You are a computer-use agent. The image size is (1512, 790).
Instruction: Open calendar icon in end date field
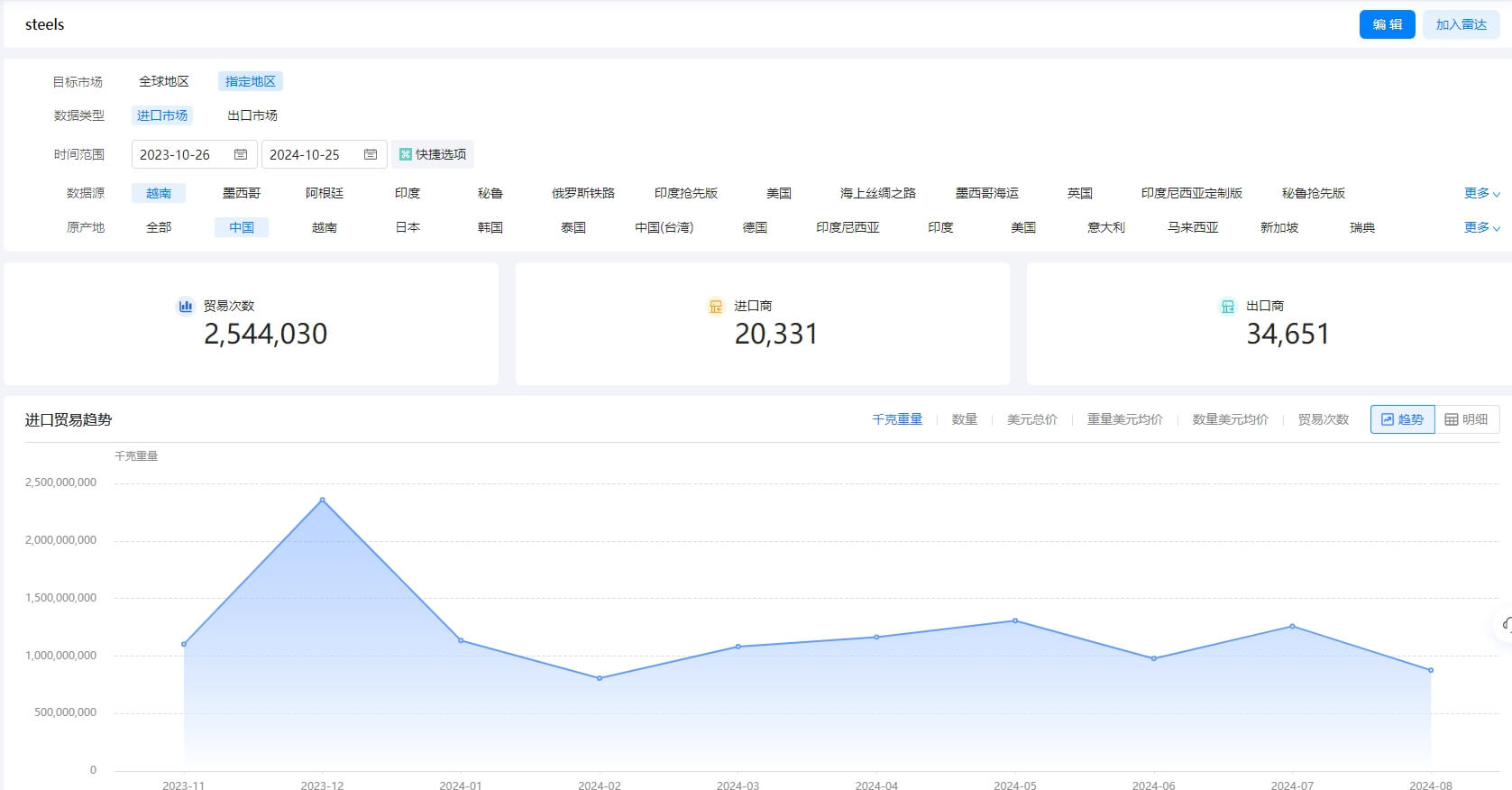click(371, 154)
